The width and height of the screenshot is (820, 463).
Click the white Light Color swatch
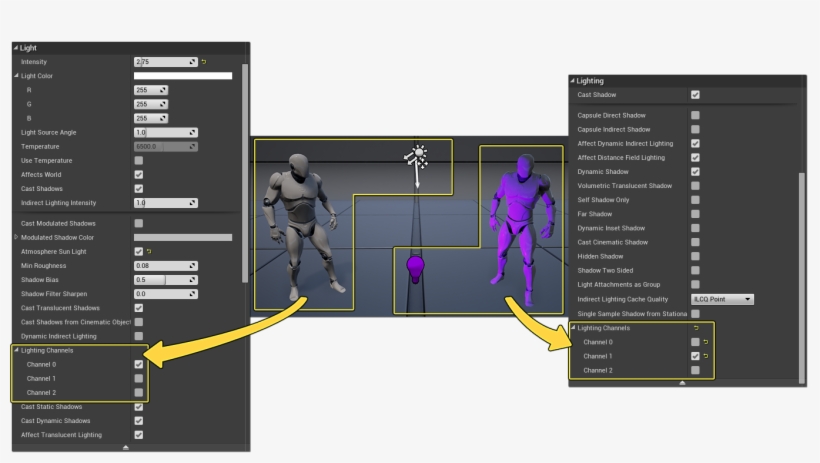coord(183,76)
